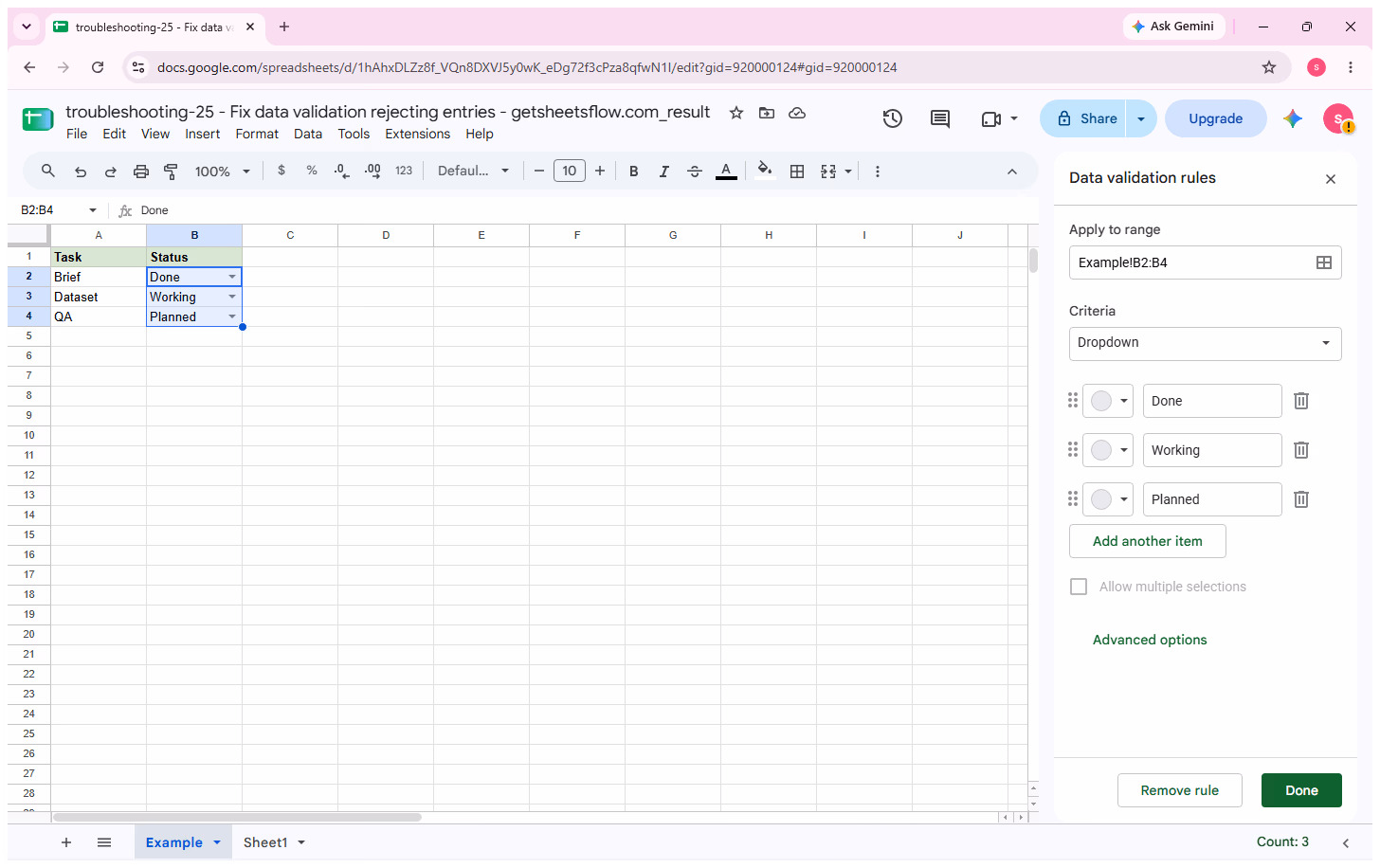Image resolution: width=1380 pixels, height=868 pixels.
Task: Redo the last action
Action: [x=111, y=172]
